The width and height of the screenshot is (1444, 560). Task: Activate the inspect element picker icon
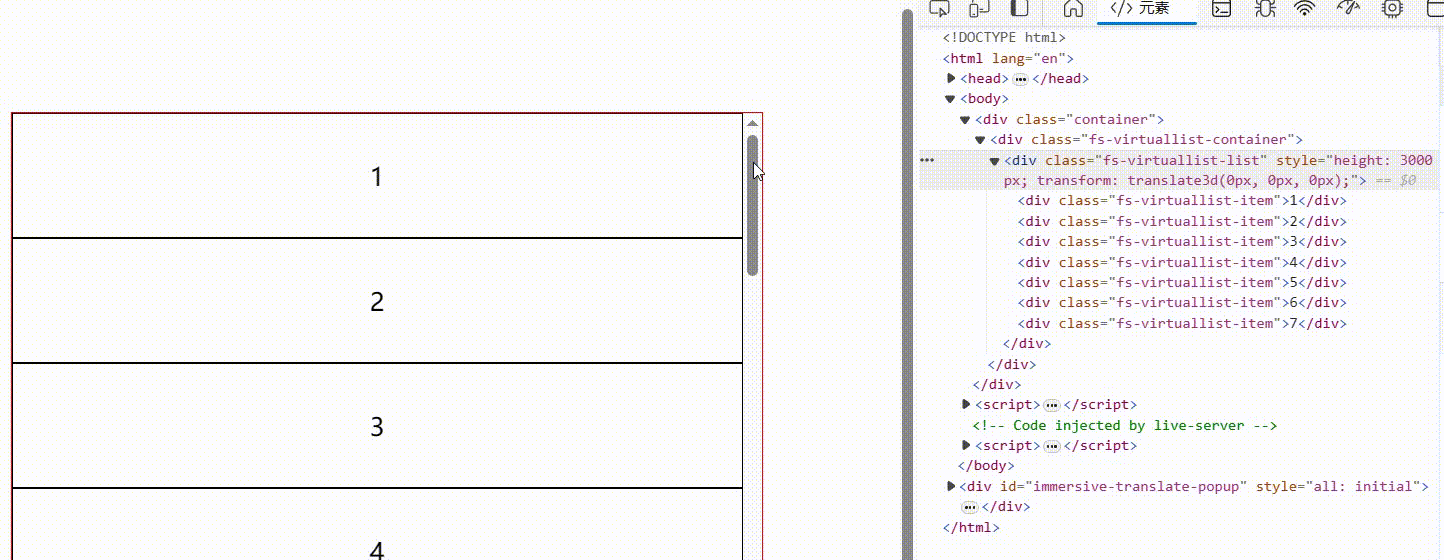pyautogui.click(x=939, y=9)
